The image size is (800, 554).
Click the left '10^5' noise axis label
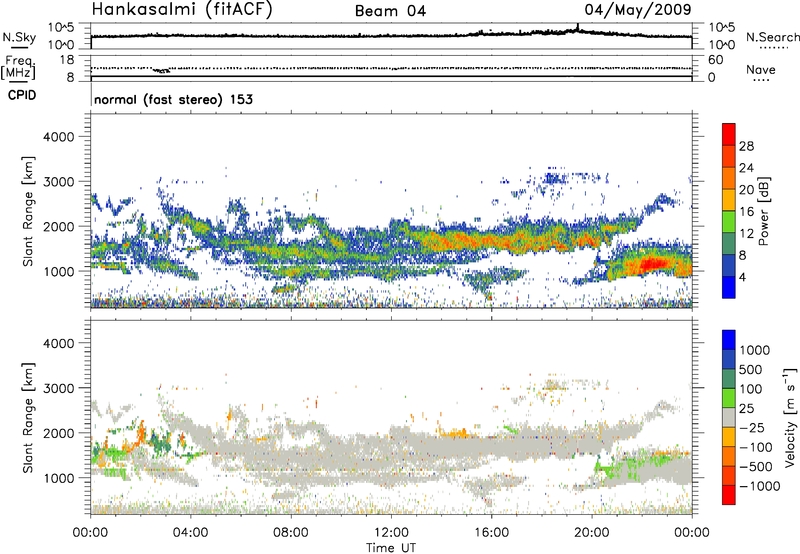[x=61, y=27]
